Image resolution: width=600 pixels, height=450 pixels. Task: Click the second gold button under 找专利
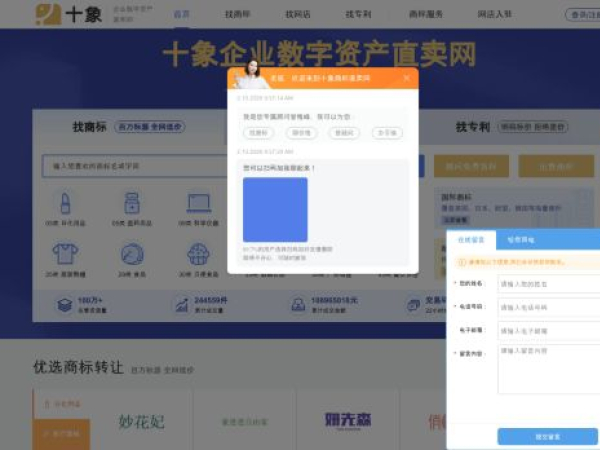pyautogui.click(x=556, y=166)
